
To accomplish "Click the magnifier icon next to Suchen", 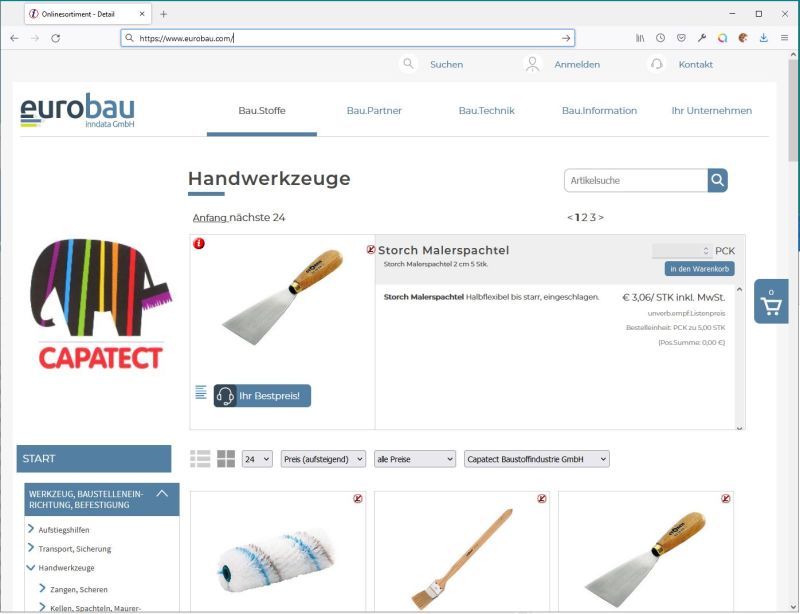I will point(408,64).
